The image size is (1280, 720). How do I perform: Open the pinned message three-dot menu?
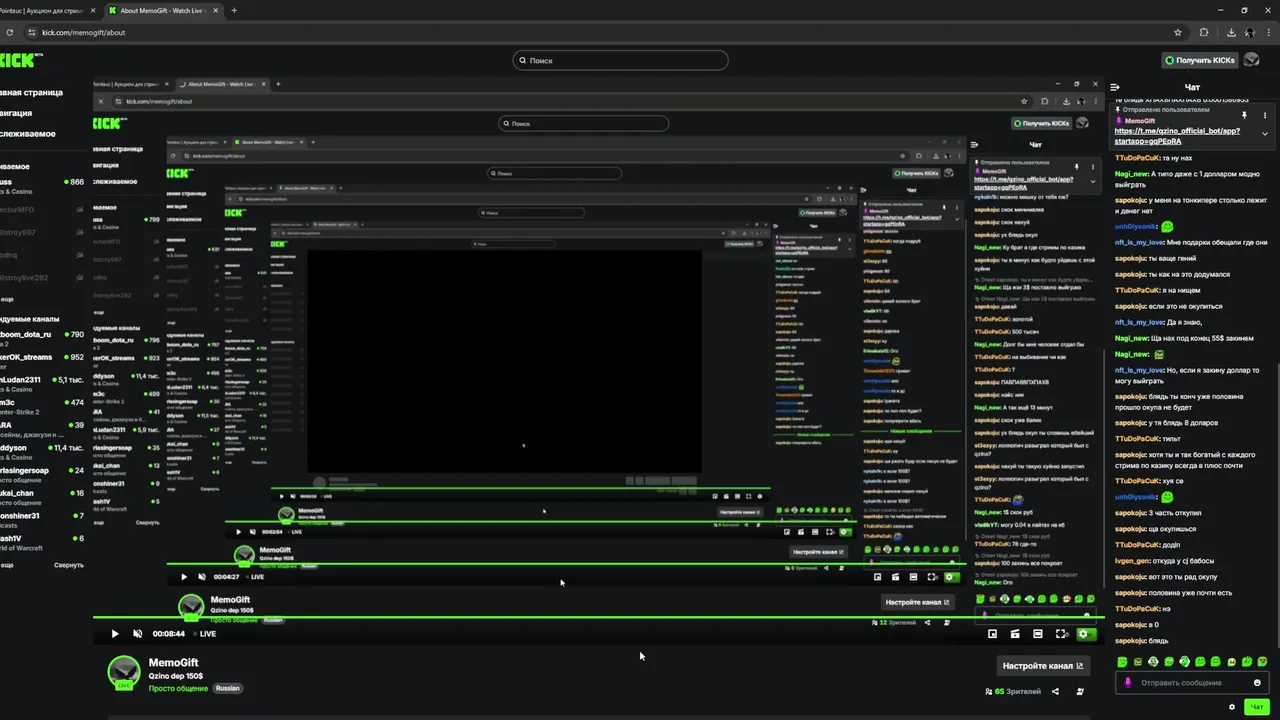click(1266, 115)
